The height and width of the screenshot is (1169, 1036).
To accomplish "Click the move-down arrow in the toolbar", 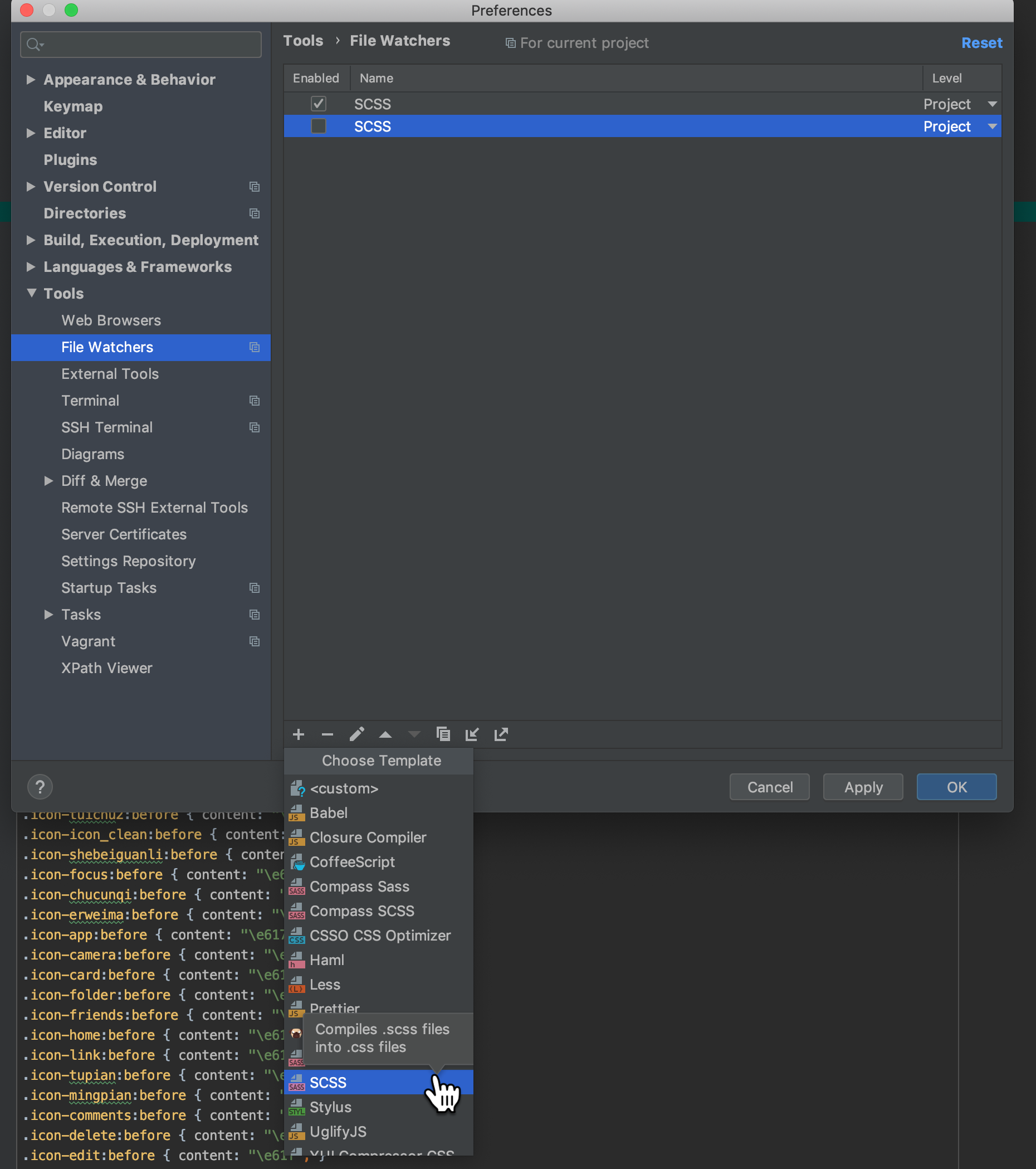I will pyautogui.click(x=414, y=734).
